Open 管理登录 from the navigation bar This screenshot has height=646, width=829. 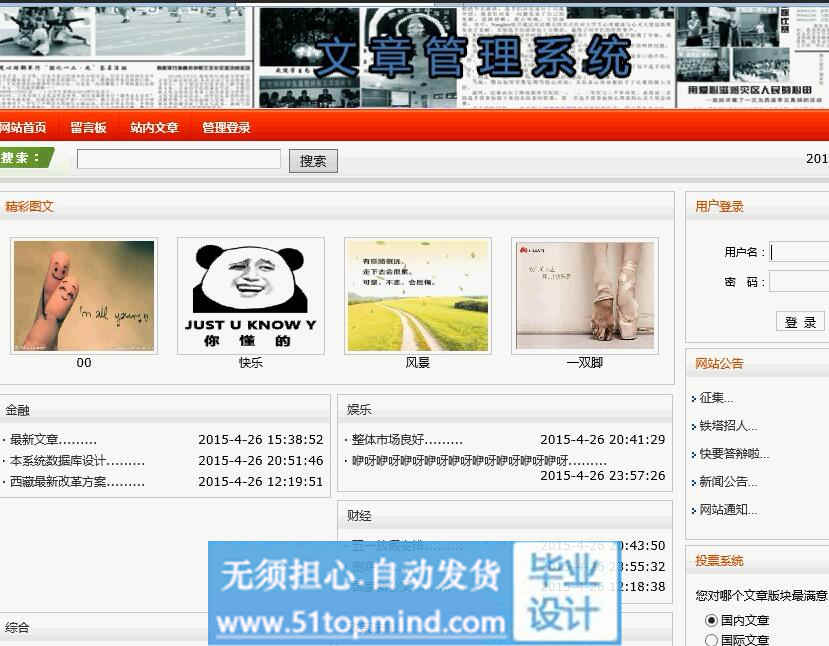pos(226,127)
